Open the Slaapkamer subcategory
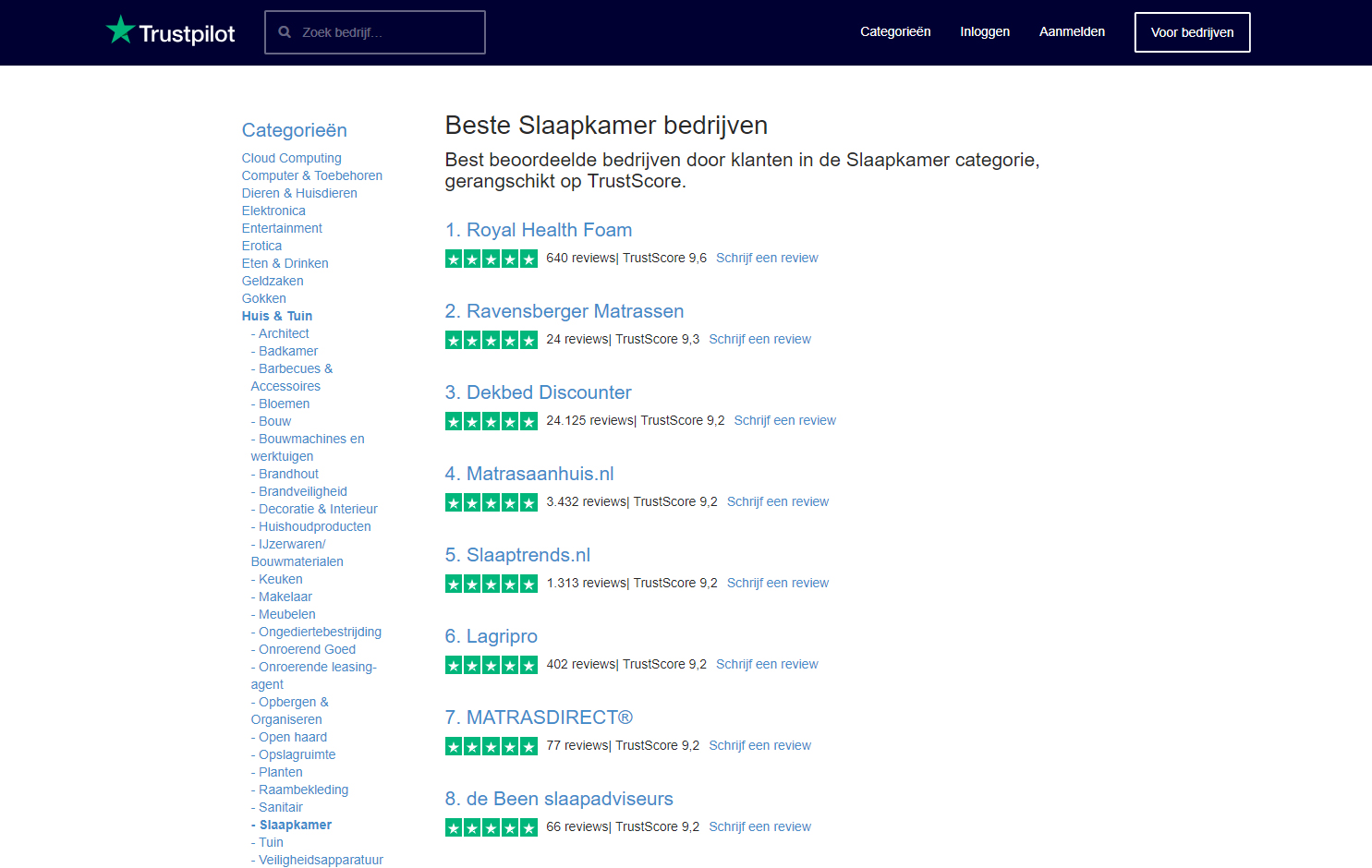Image resolution: width=1372 pixels, height=868 pixels. (x=291, y=825)
